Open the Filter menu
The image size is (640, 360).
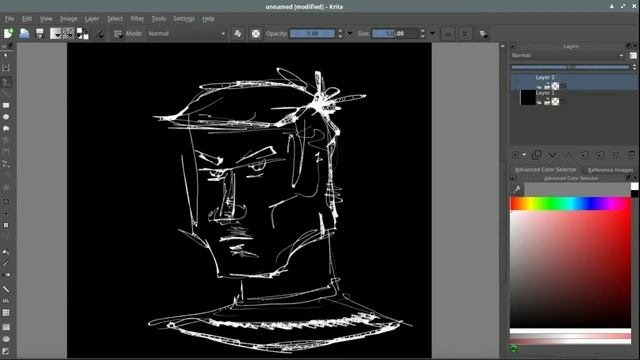click(x=137, y=19)
